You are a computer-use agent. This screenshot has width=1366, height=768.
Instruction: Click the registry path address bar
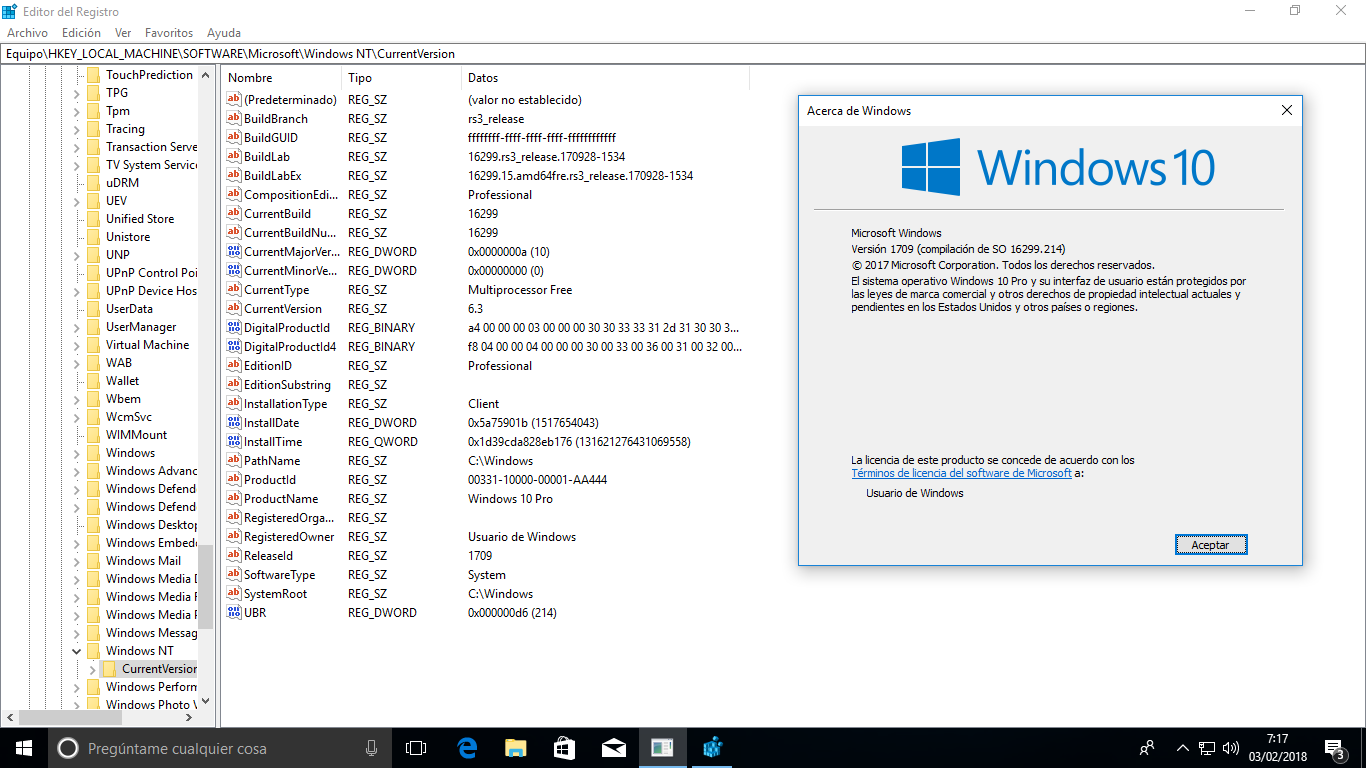(682, 54)
